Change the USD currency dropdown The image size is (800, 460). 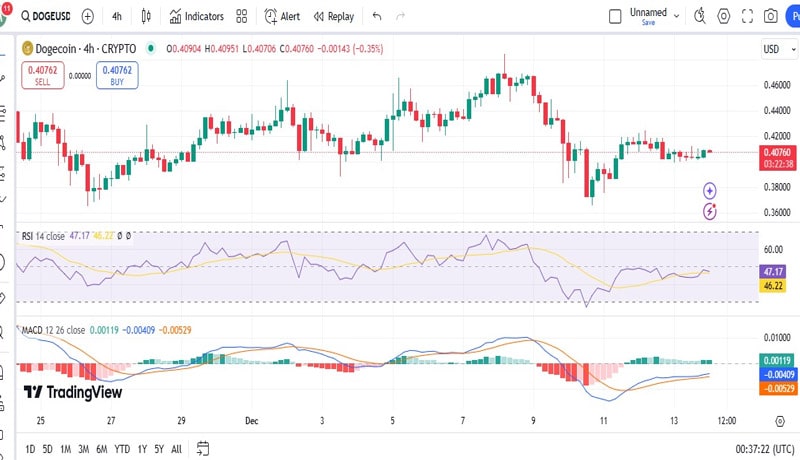point(779,49)
